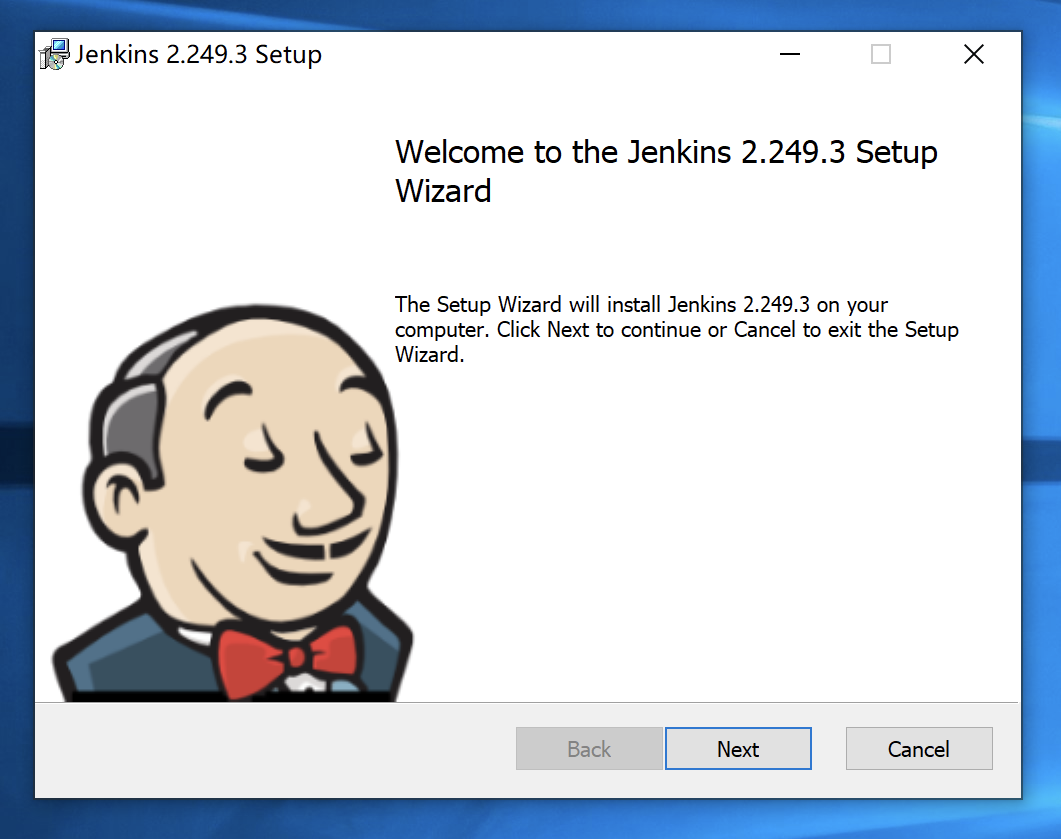Screen dimensions: 1061x839
Task: Click the greyed-out Back button
Action: point(589,748)
